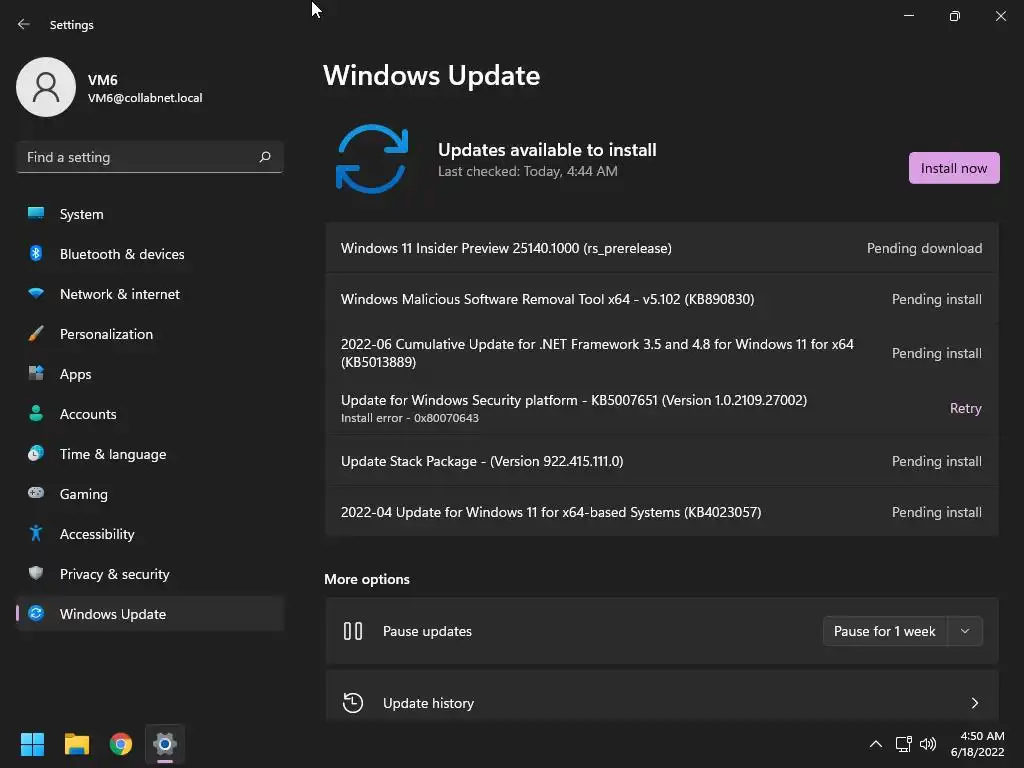Click the Pending download status text
Screen dimensions: 1024x768
(924, 248)
